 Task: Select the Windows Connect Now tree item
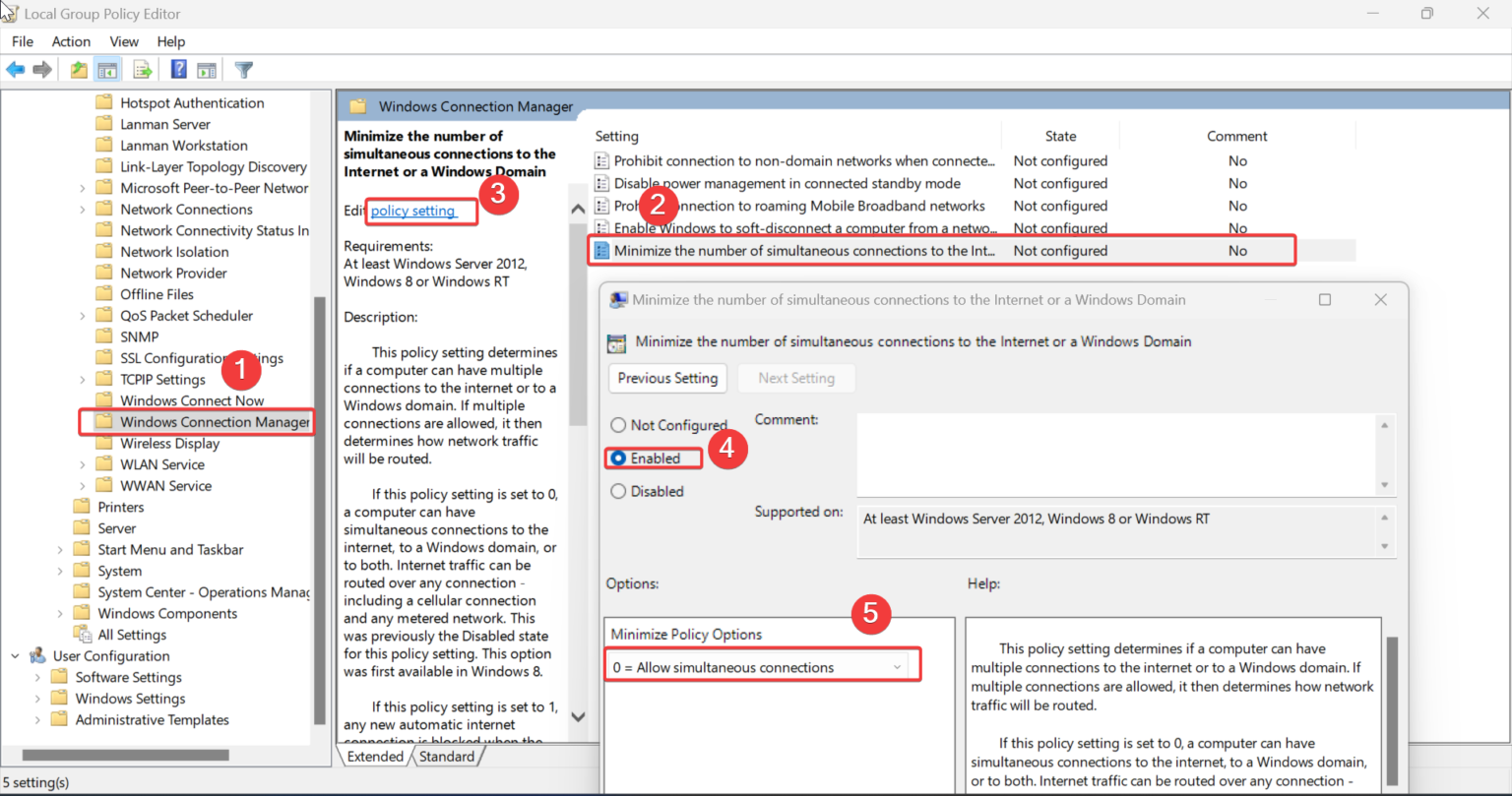pos(192,400)
